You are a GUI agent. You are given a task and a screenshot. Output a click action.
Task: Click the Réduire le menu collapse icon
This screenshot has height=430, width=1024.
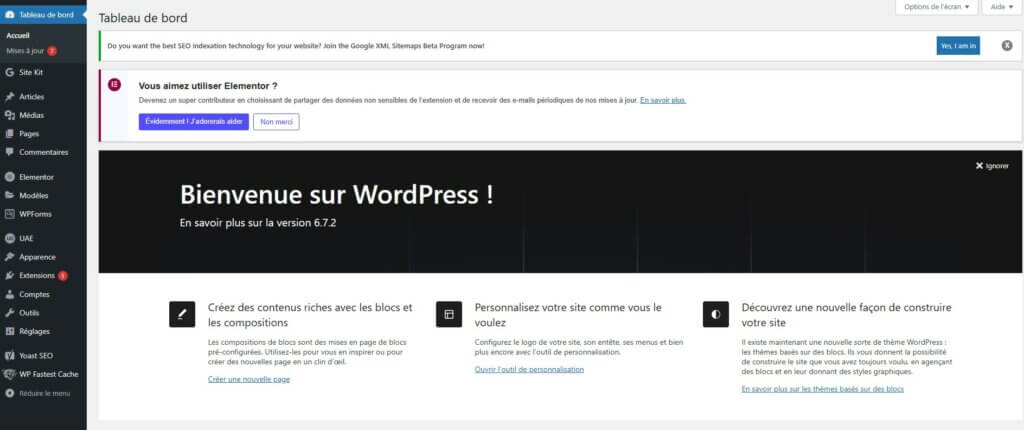coord(9,393)
